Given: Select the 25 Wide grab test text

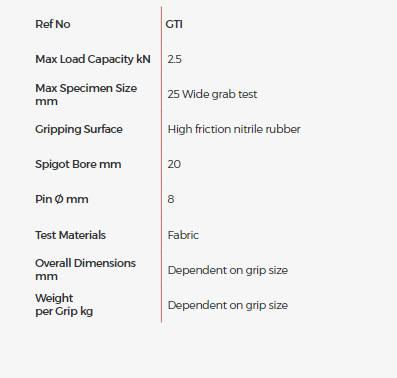Looking at the screenshot, I should click(212, 94).
